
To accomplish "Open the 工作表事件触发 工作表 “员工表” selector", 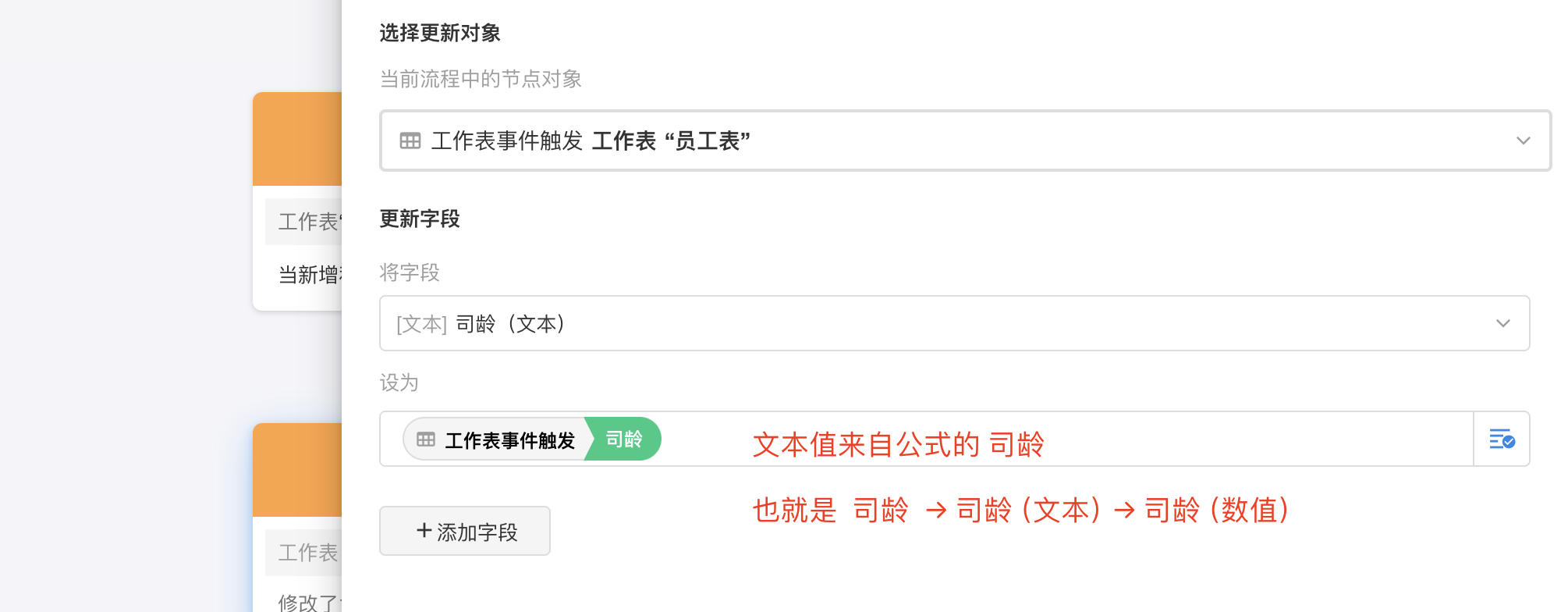I will [x=936, y=141].
